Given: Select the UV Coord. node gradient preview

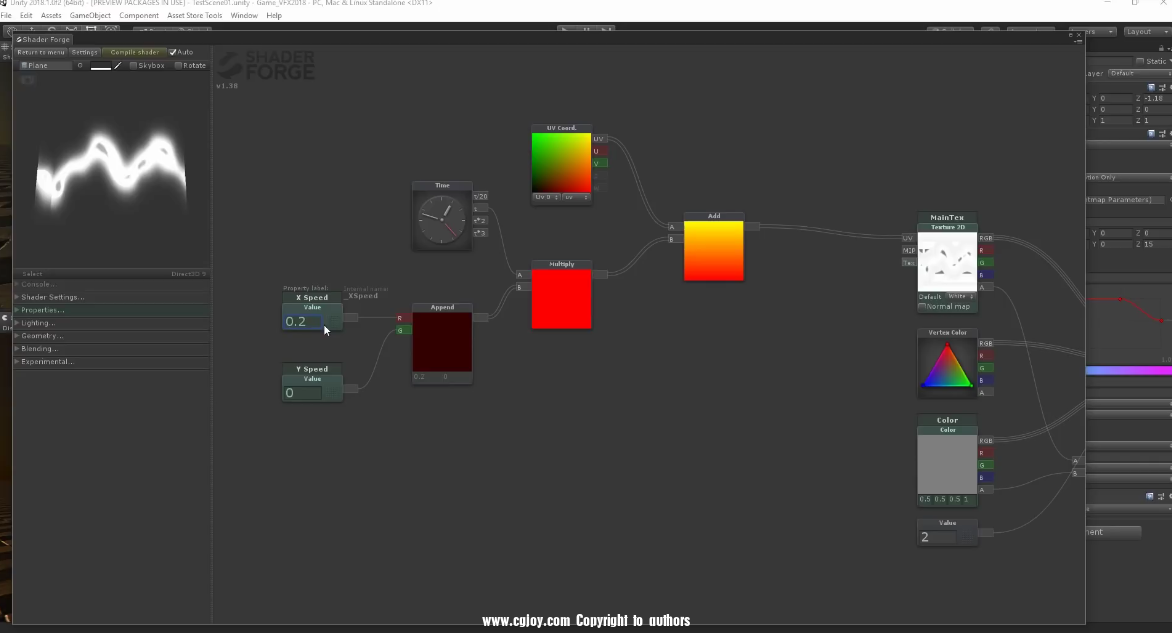Looking at the screenshot, I should (x=561, y=163).
